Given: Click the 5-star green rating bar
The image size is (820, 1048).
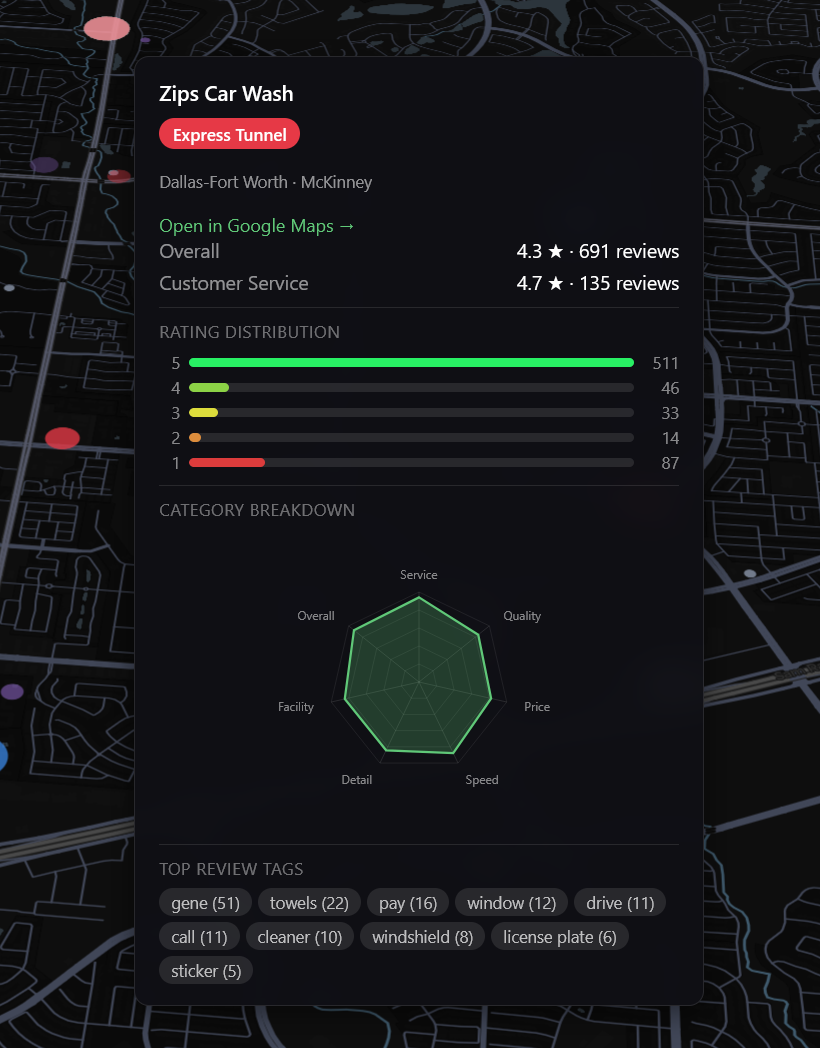Looking at the screenshot, I should pyautogui.click(x=411, y=362).
